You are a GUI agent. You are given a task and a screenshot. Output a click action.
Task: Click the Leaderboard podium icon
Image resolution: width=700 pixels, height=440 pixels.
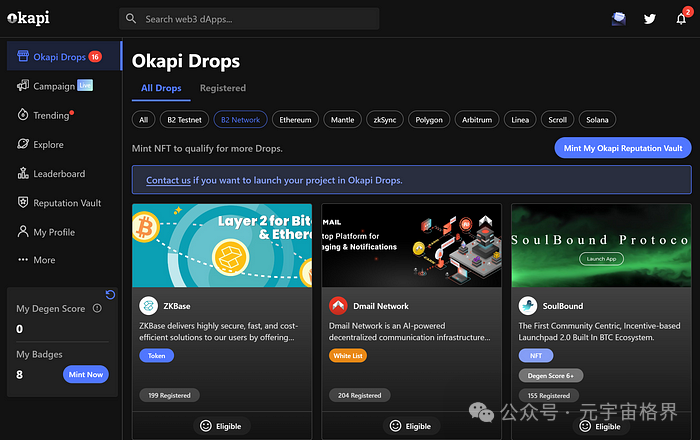coord(23,173)
